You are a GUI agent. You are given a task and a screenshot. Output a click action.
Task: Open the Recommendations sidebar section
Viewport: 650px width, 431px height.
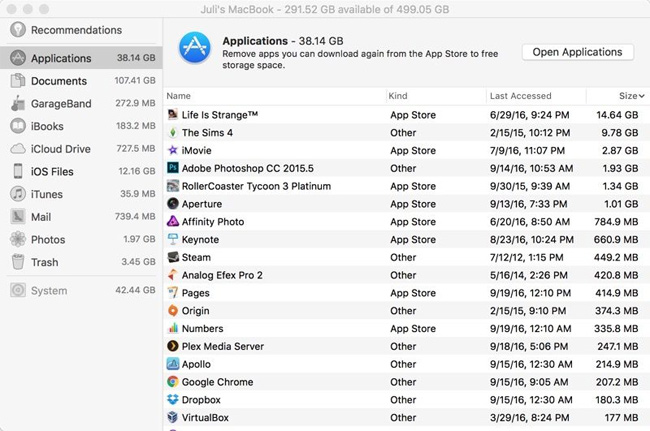pos(81,30)
